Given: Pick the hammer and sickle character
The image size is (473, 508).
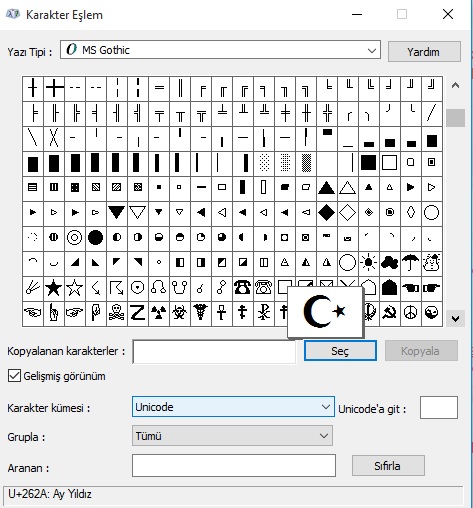Looking at the screenshot, I should click(389, 313).
